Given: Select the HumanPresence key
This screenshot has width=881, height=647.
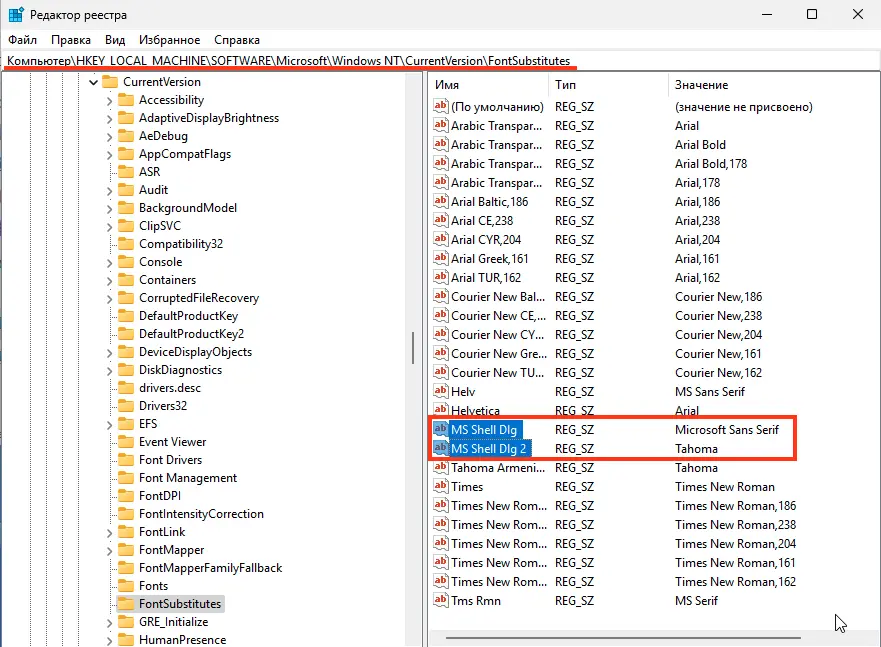Looking at the screenshot, I should [183, 640].
